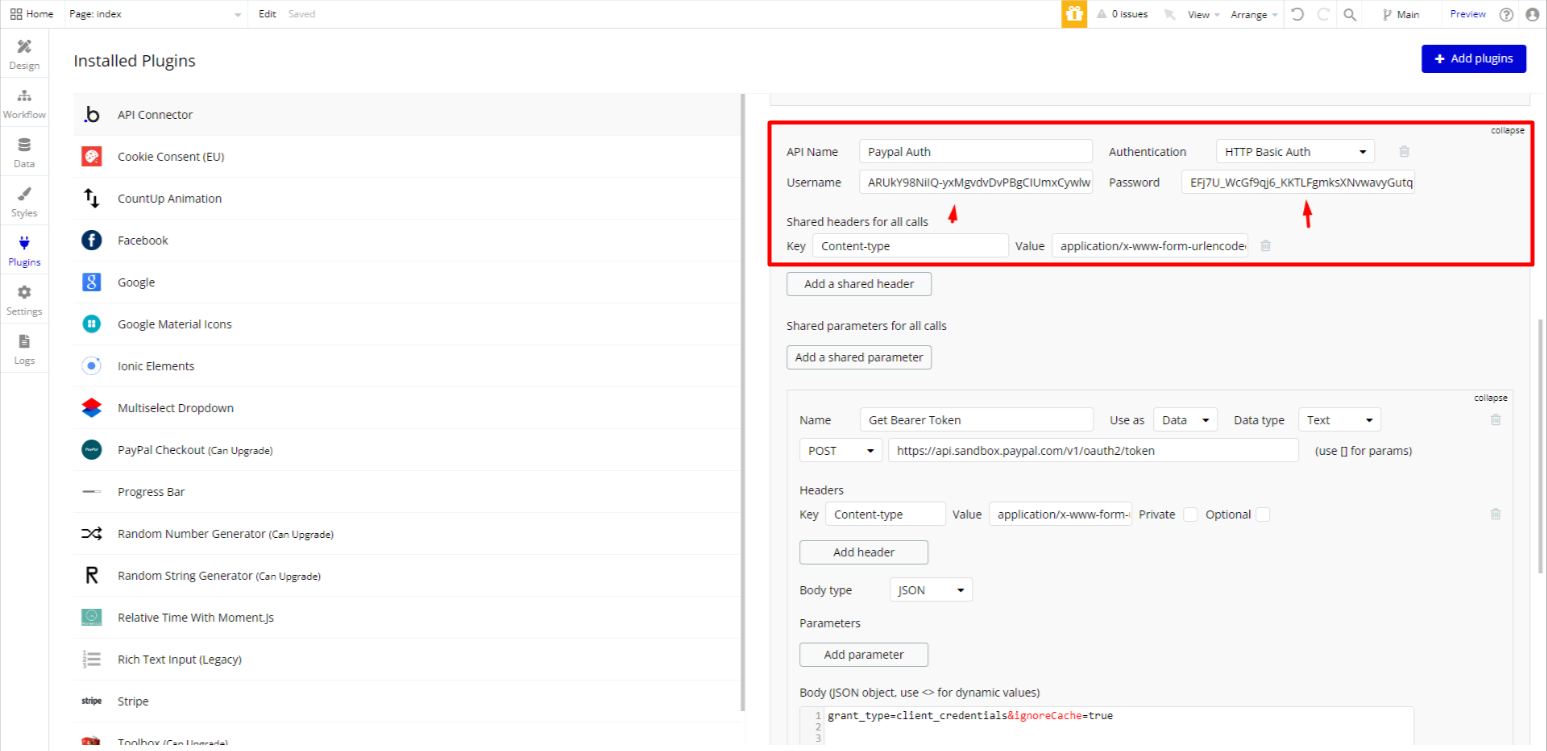Go to Home in top bar
Viewport: 1547px width, 751px height.
coord(31,14)
